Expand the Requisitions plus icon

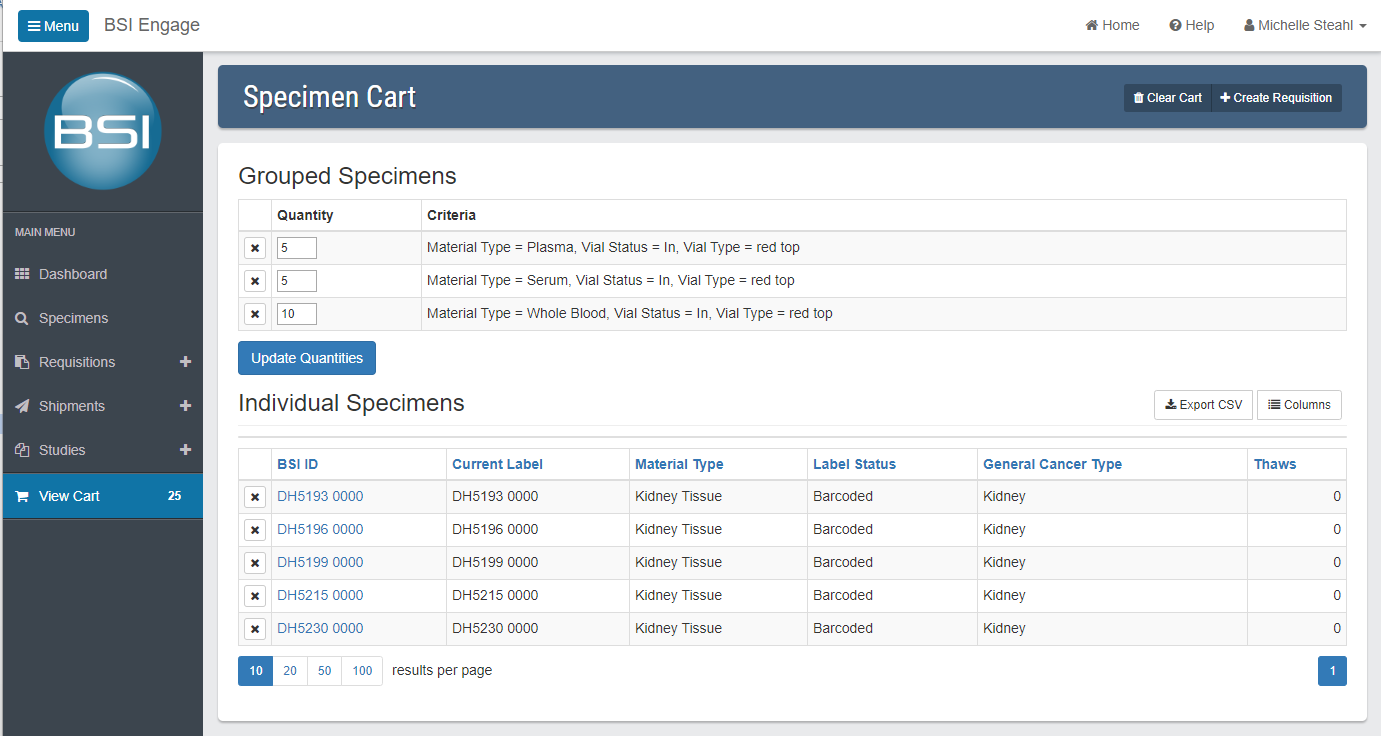(185, 362)
